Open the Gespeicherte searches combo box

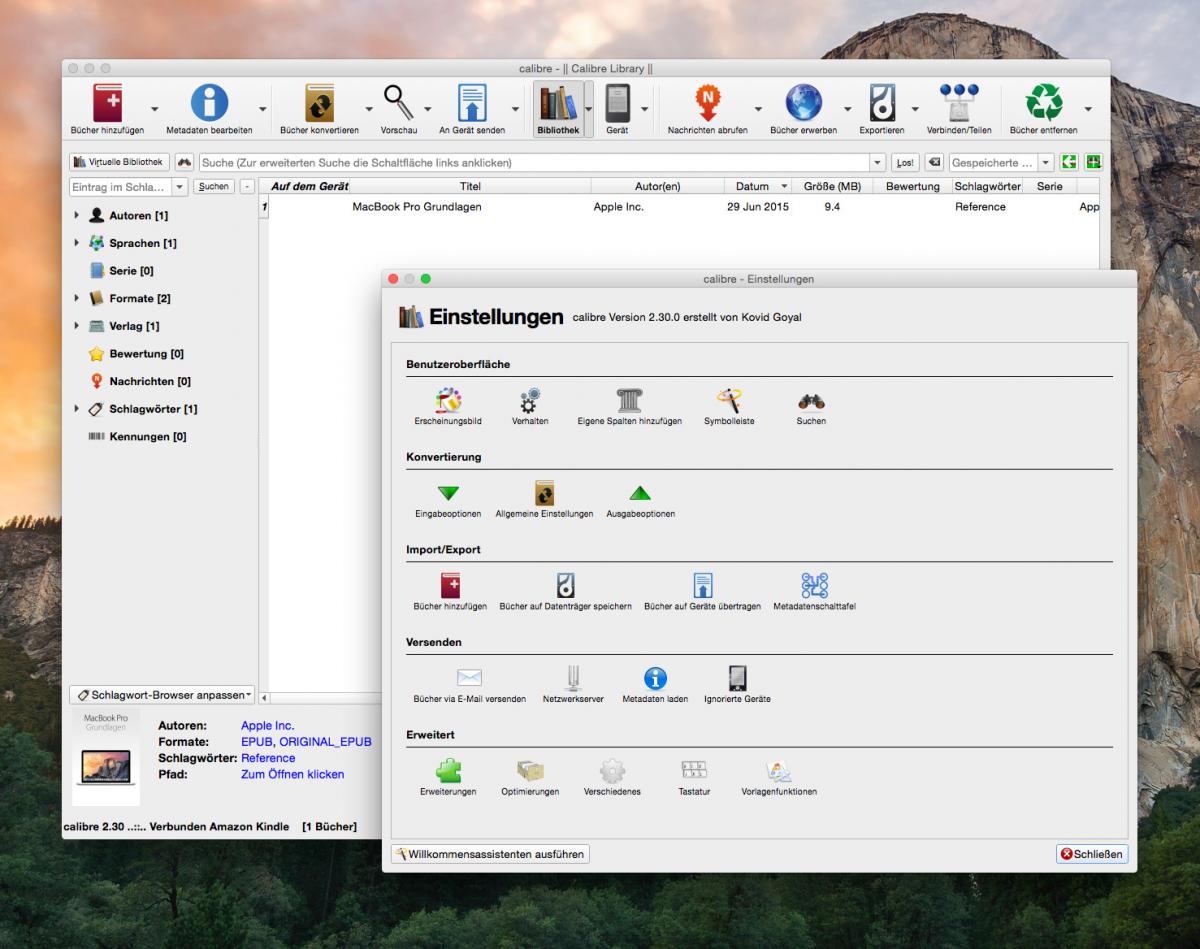coord(1001,162)
